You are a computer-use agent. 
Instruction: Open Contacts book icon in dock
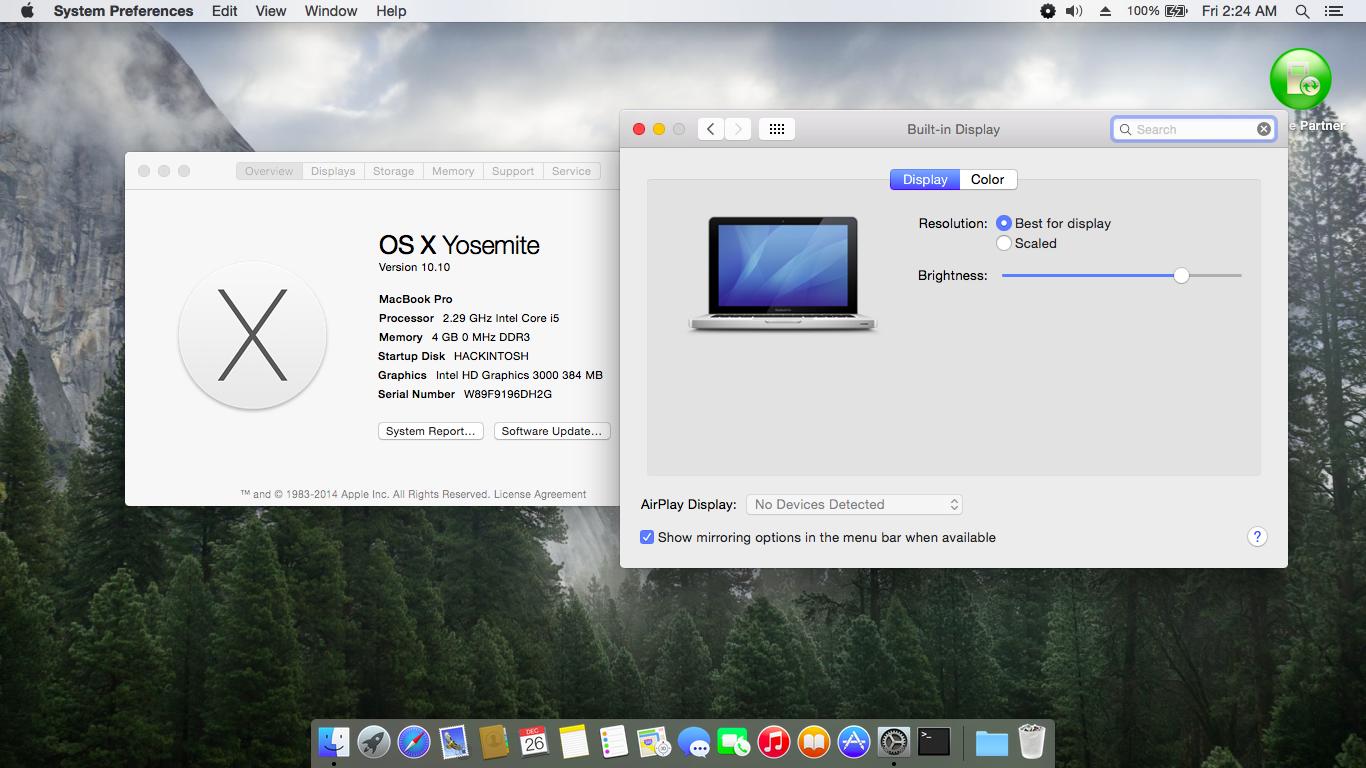(x=494, y=742)
